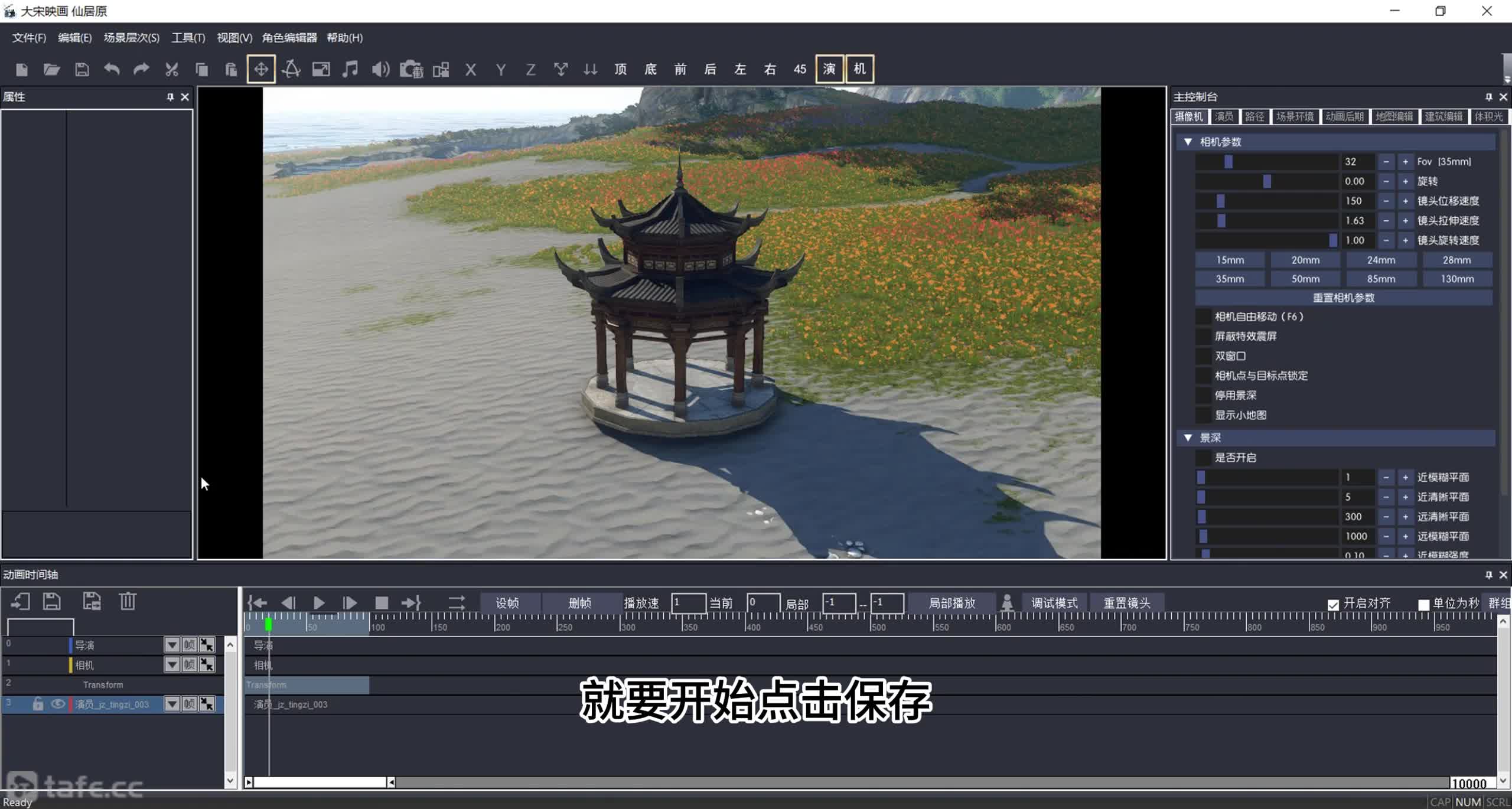Select the Rotate tool icon
The width and height of the screenshot is (1512, 809).
pyautogui.click(x=291, y=69)
